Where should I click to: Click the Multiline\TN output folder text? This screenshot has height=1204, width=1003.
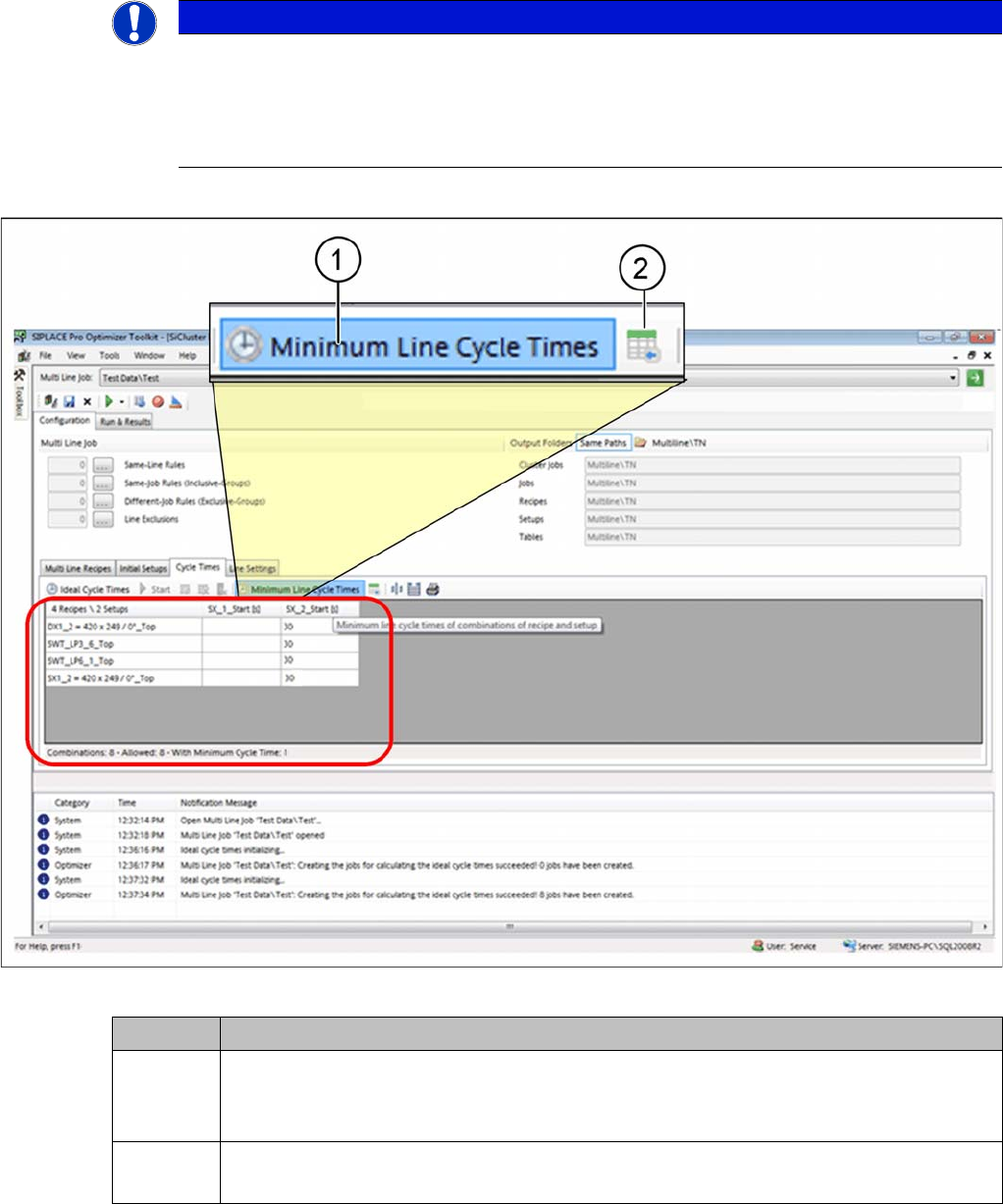(678, 443)
